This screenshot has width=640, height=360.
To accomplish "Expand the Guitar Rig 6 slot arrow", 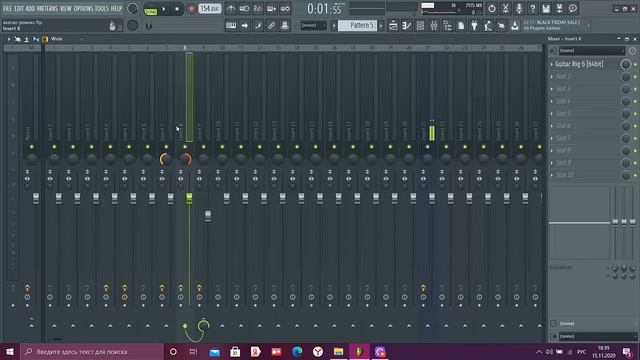I will coord(552,64).
